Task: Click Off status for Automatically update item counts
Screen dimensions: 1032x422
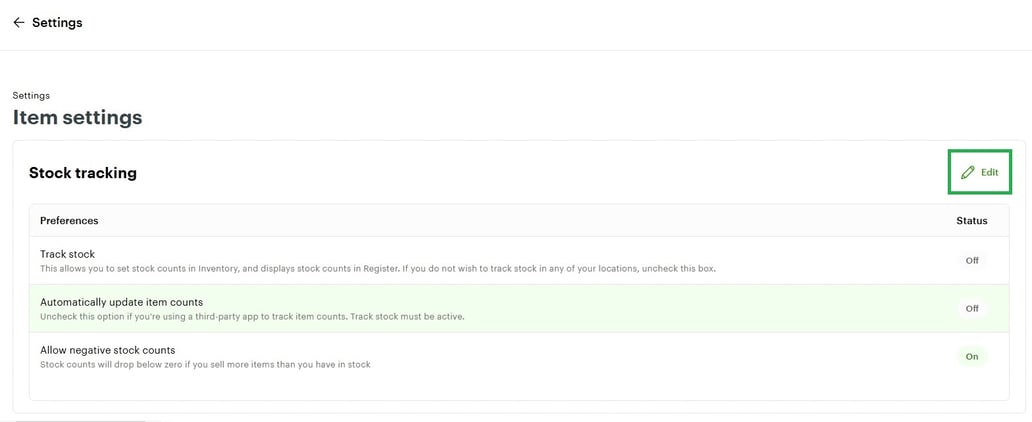Action: 971,308
